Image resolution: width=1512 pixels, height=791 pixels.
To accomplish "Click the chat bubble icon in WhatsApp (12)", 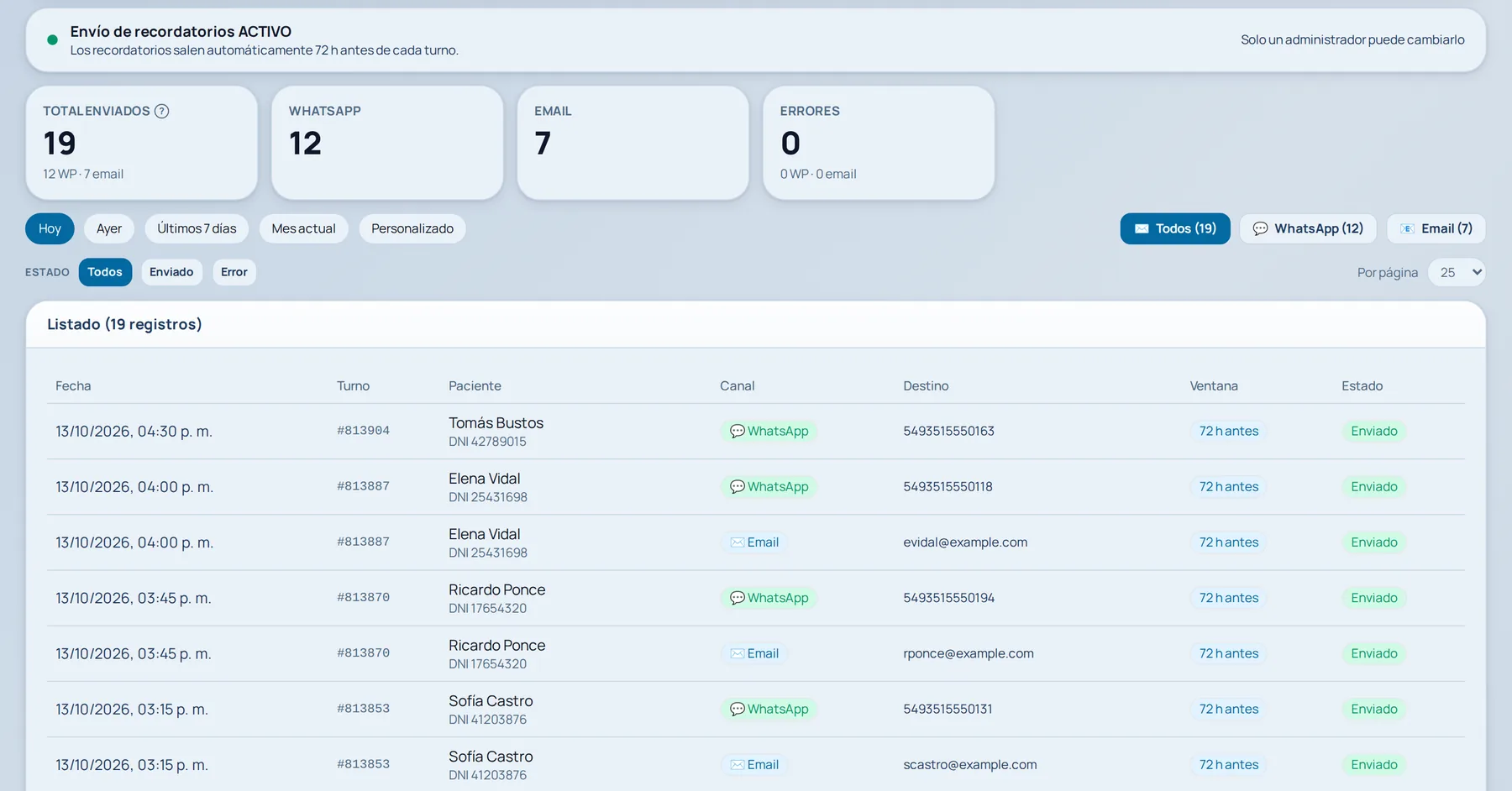I will point(1260,228).
